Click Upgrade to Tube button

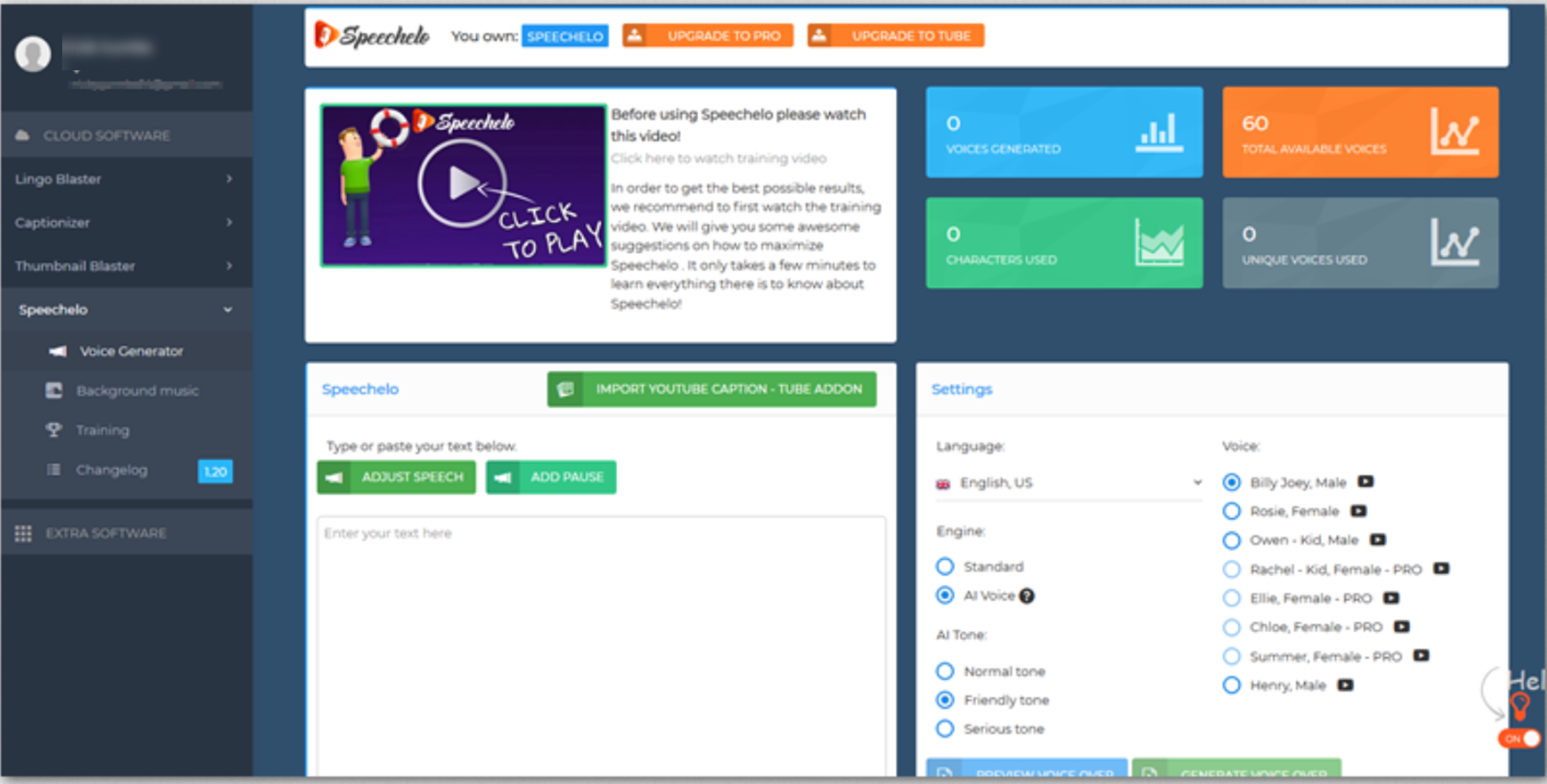point(896,35)
